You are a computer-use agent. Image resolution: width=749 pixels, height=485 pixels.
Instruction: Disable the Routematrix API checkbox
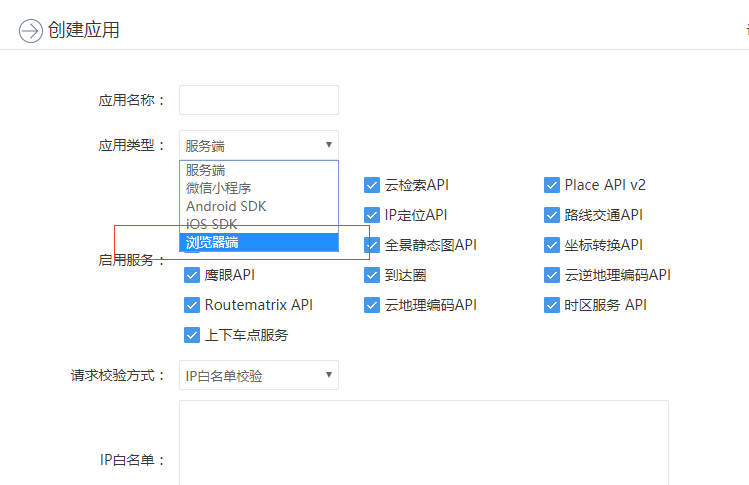[x=192, y=305]
